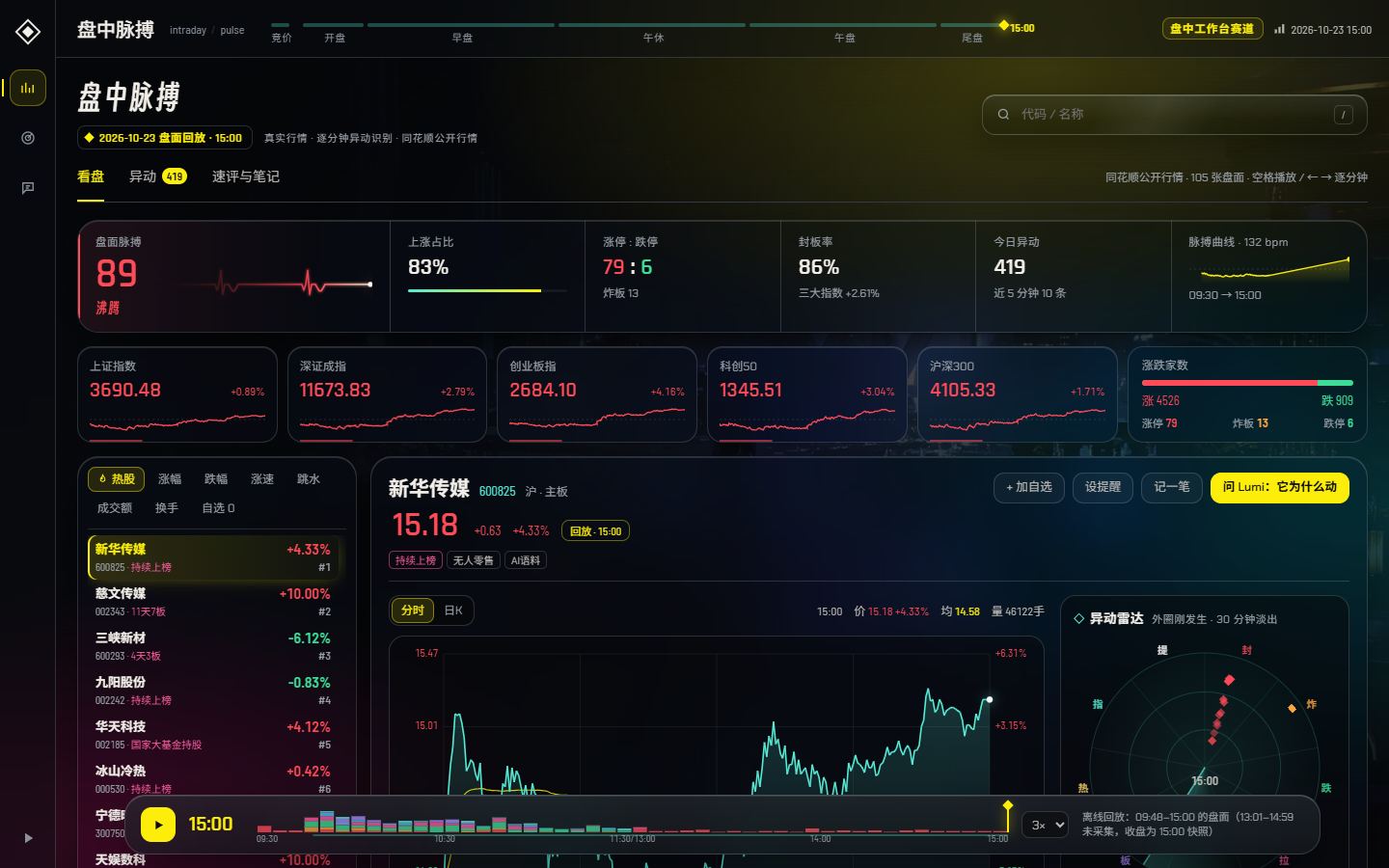Select the 涨幅 list filter
The height and width of the screenshot is (868, 1389).
click(x=170, y=478)
